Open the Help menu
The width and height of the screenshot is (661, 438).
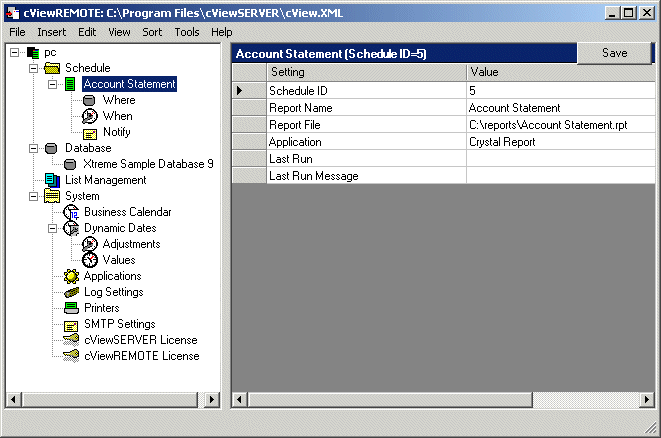click(222, 32)
